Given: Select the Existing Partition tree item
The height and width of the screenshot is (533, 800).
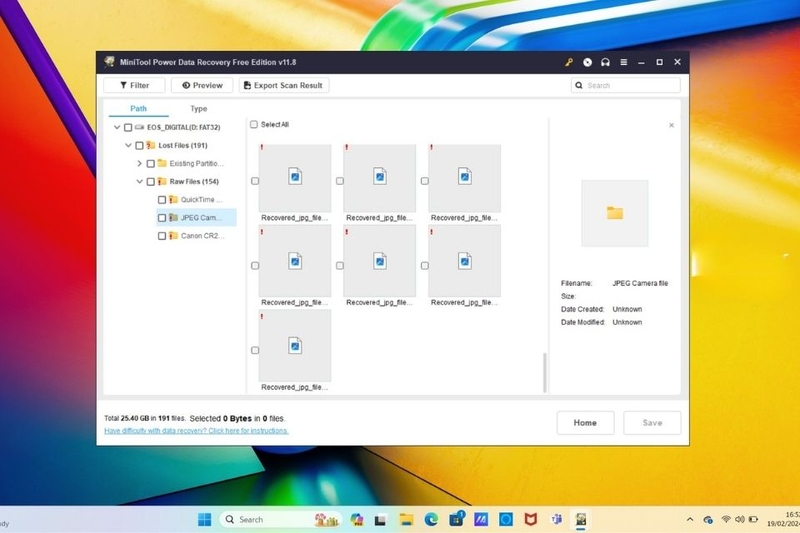Looking at the screenshot, I should pyautogui.click(x=196, y=164).
